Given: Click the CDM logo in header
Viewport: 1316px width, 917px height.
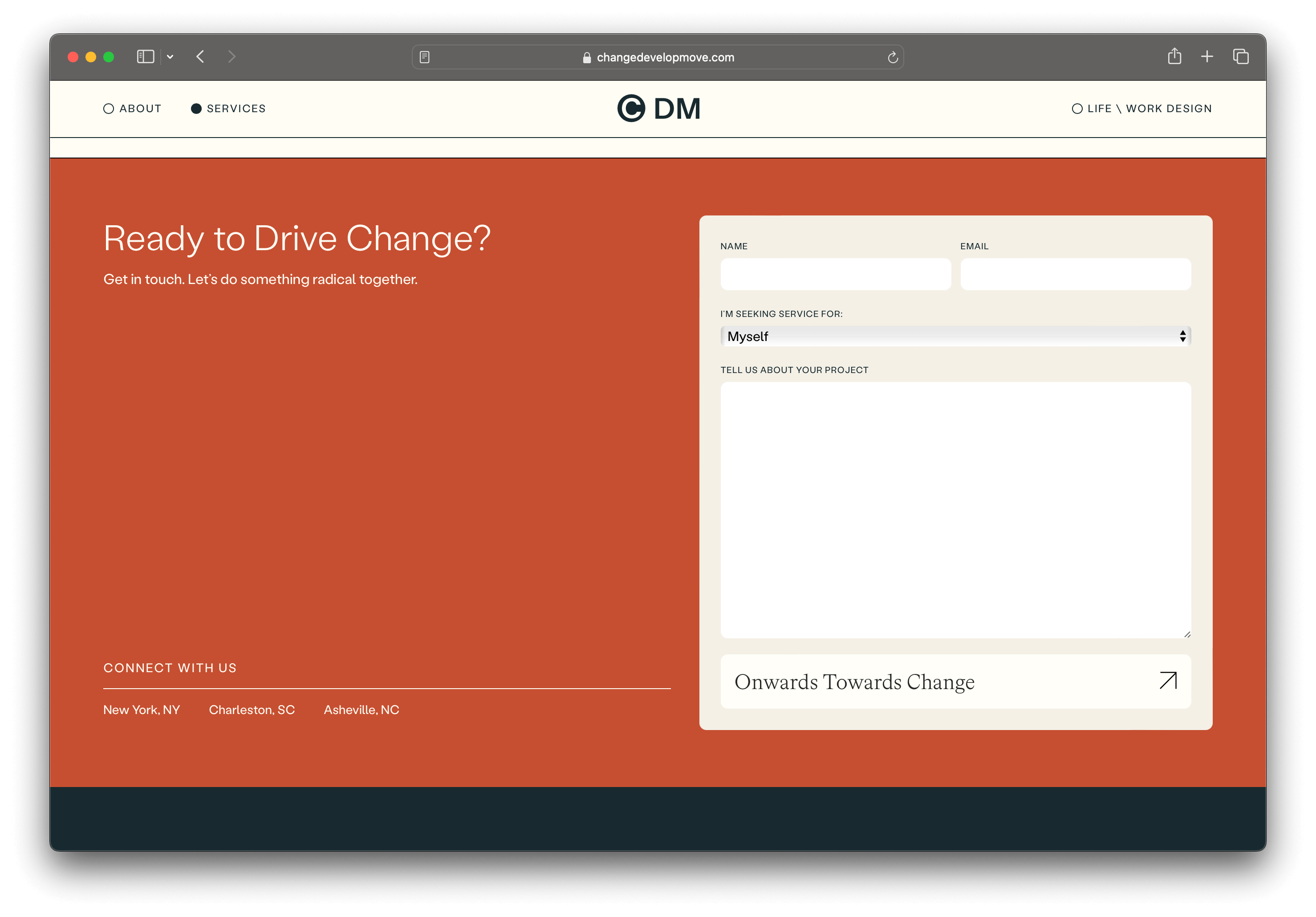Looking at the screenshot, I should [x=658, y=108].
